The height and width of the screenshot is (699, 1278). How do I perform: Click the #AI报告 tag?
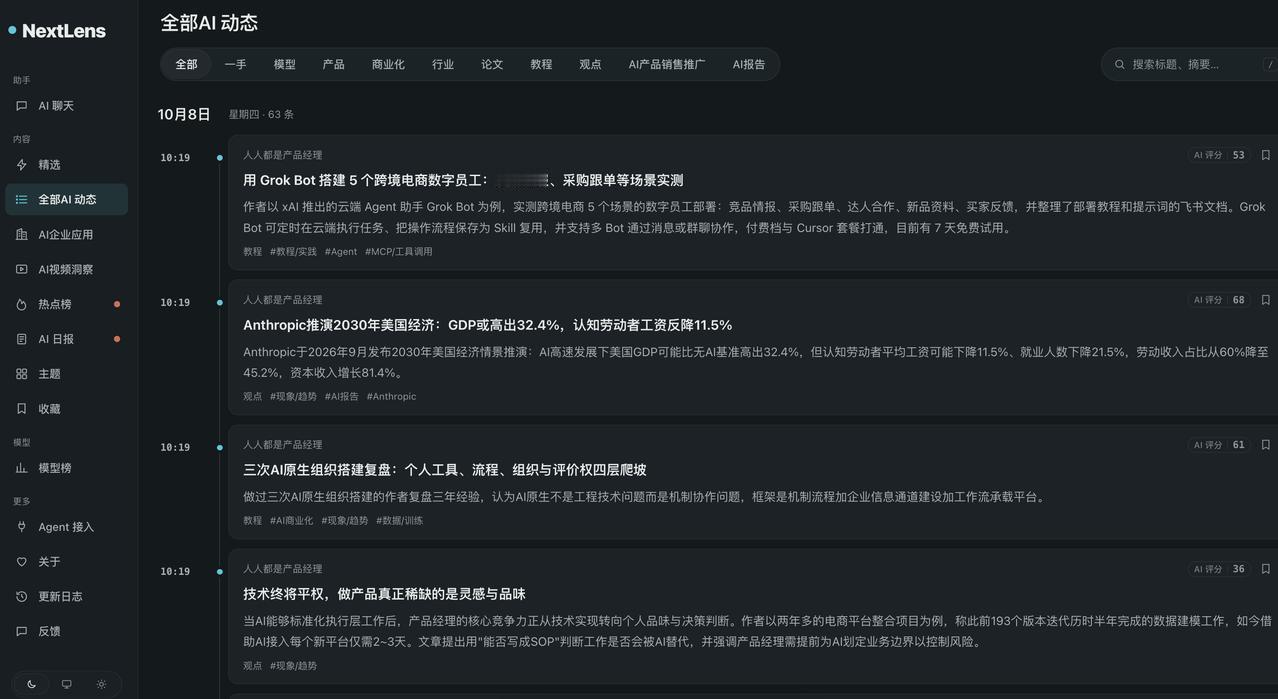click(x=342, y=397)
